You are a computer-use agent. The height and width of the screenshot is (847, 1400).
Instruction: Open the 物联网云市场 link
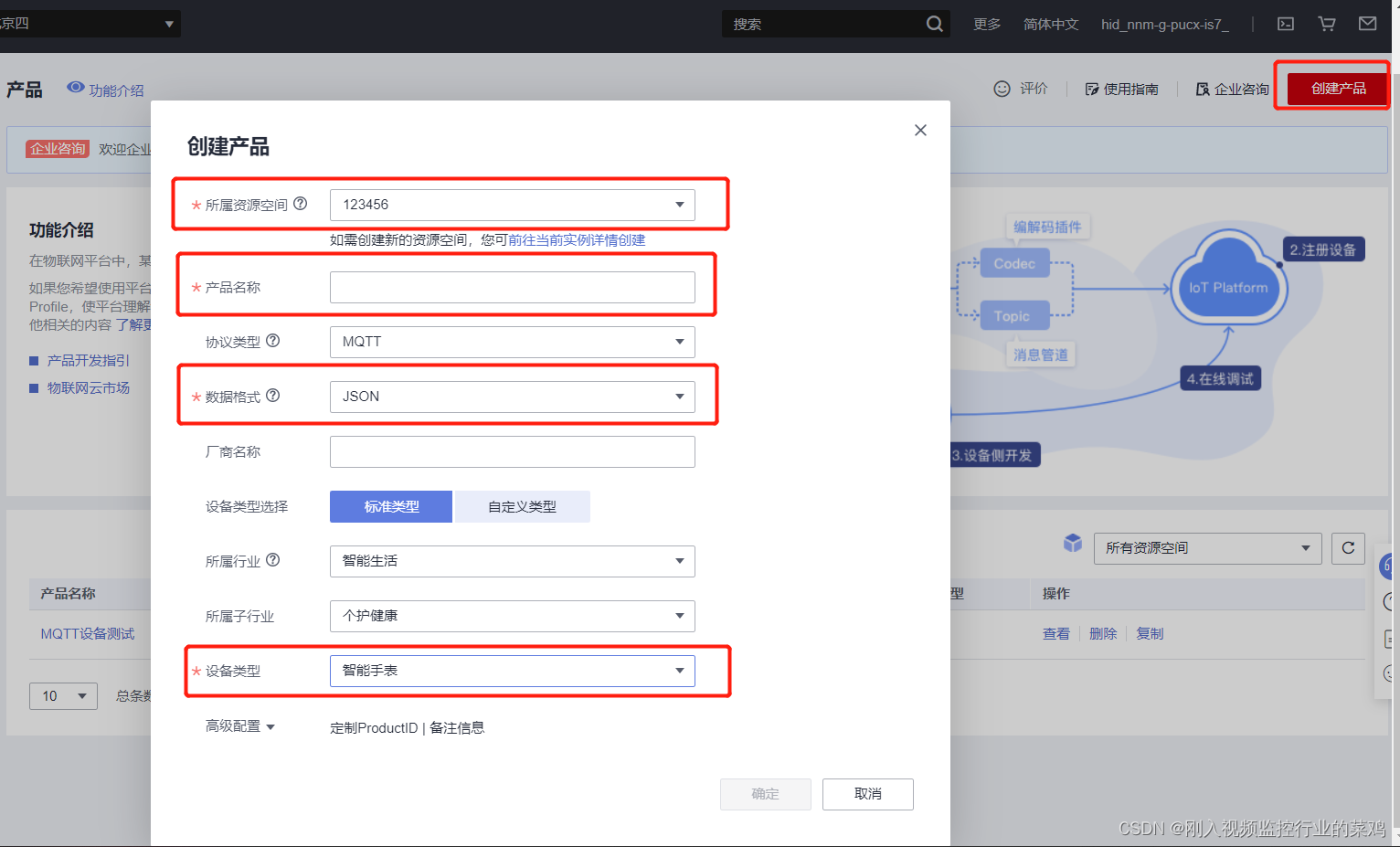pyautogui.click(x=89, y=388)
